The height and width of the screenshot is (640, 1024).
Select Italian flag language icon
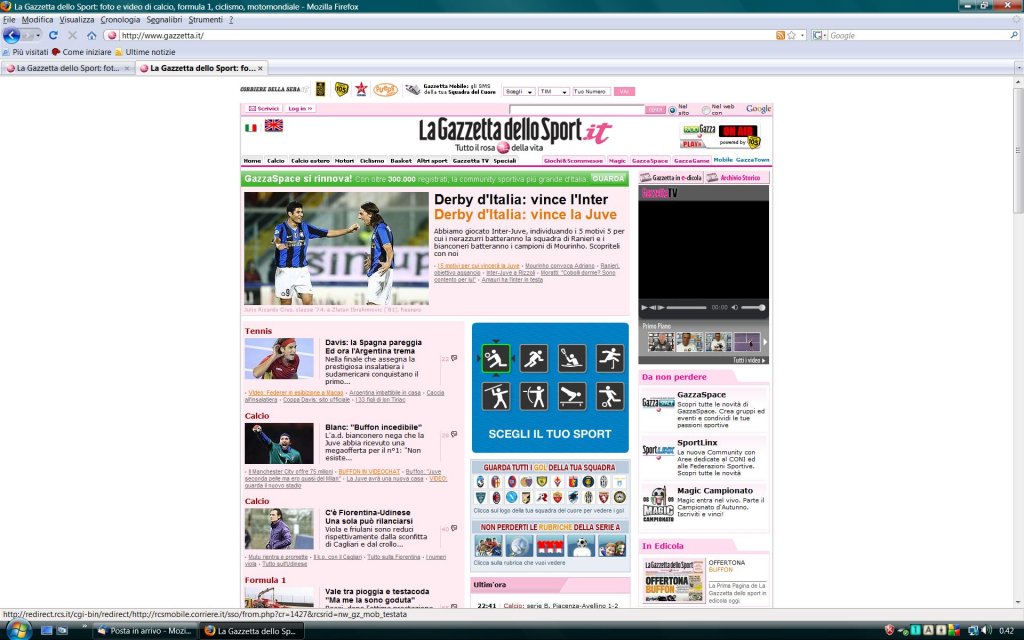(251, 127)
